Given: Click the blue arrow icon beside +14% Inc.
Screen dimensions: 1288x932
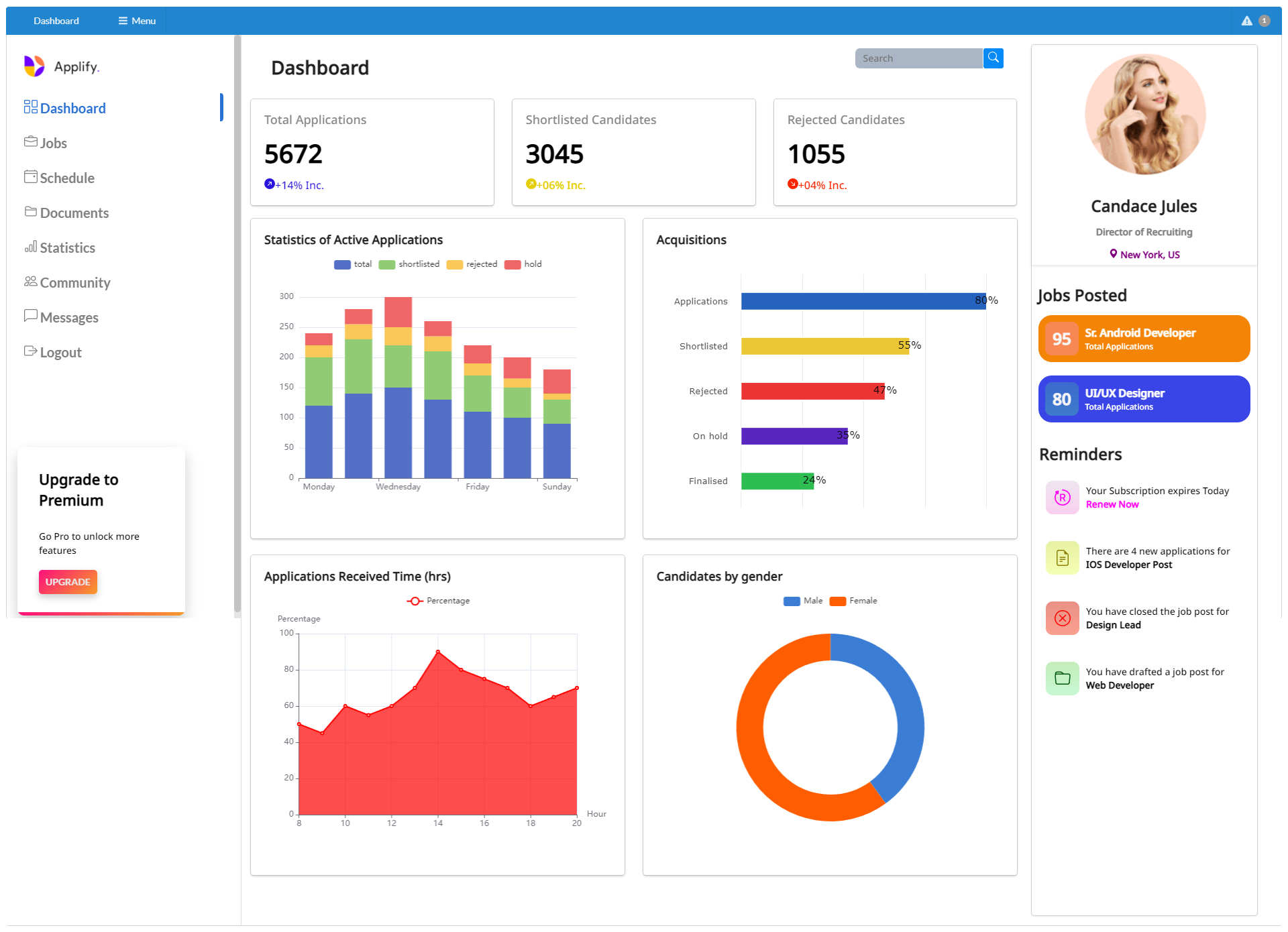Looking at the screenshot, I should tap(269, 184).
